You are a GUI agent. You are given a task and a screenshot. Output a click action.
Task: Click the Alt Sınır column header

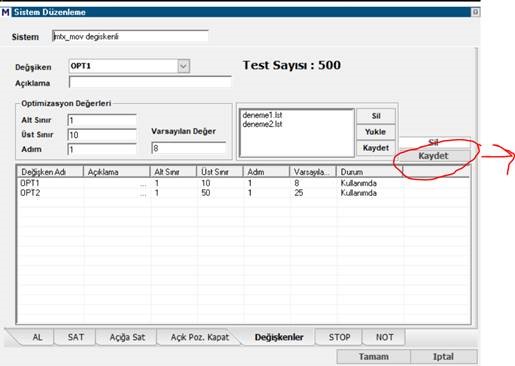pos(173,172)
